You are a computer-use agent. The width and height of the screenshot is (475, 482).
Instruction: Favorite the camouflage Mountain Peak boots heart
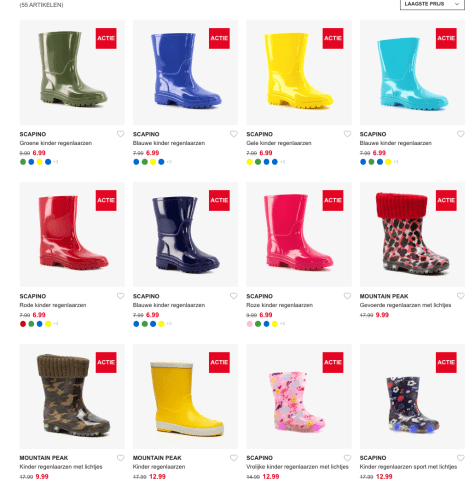click(120, 458)
